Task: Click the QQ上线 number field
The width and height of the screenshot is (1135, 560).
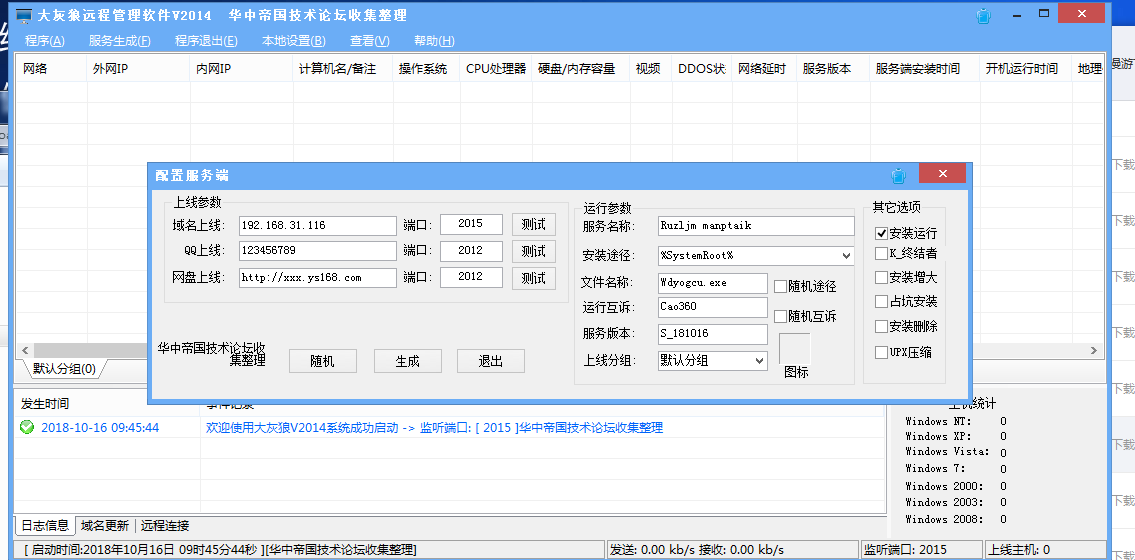Action: (318, 251)
